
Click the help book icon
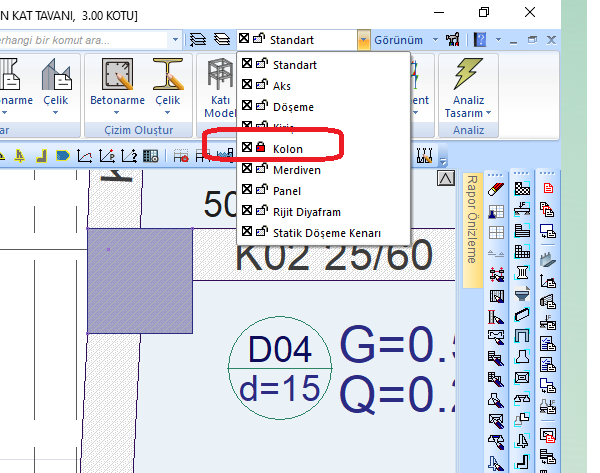tap(480, 39)
